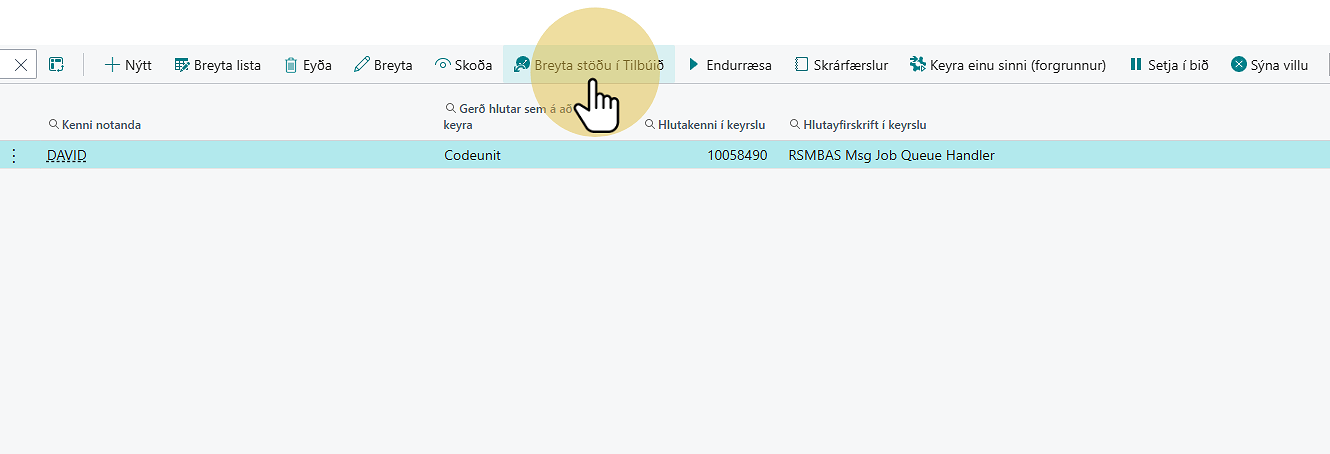This screenshot has width=1330, height=454.
Task: Open the DAVID user link
Action: point(67,155)
